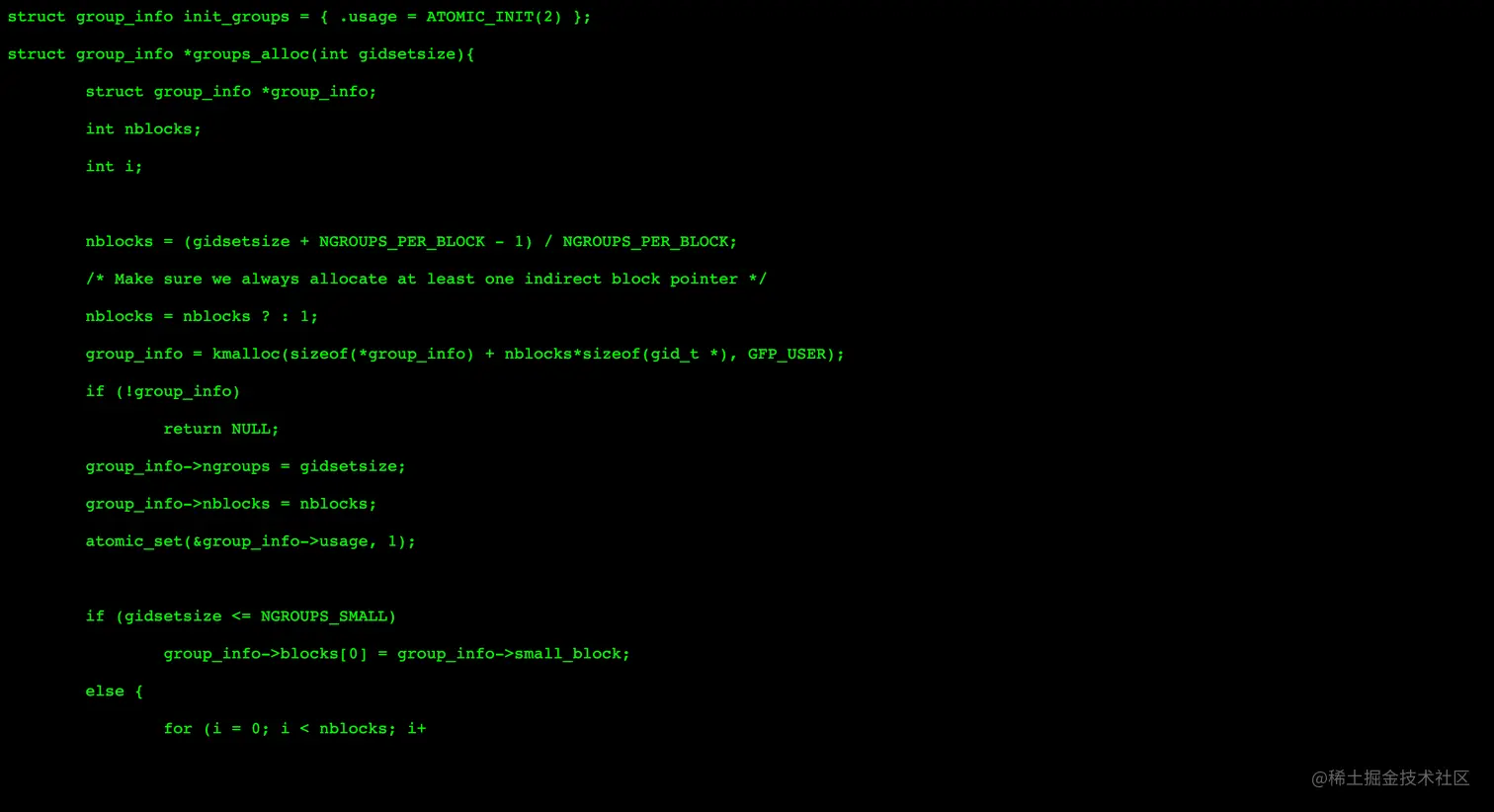Click the 'if (!group_info)' condition
The width and height of the screenshot is (1494, 812).
point(163,392)
